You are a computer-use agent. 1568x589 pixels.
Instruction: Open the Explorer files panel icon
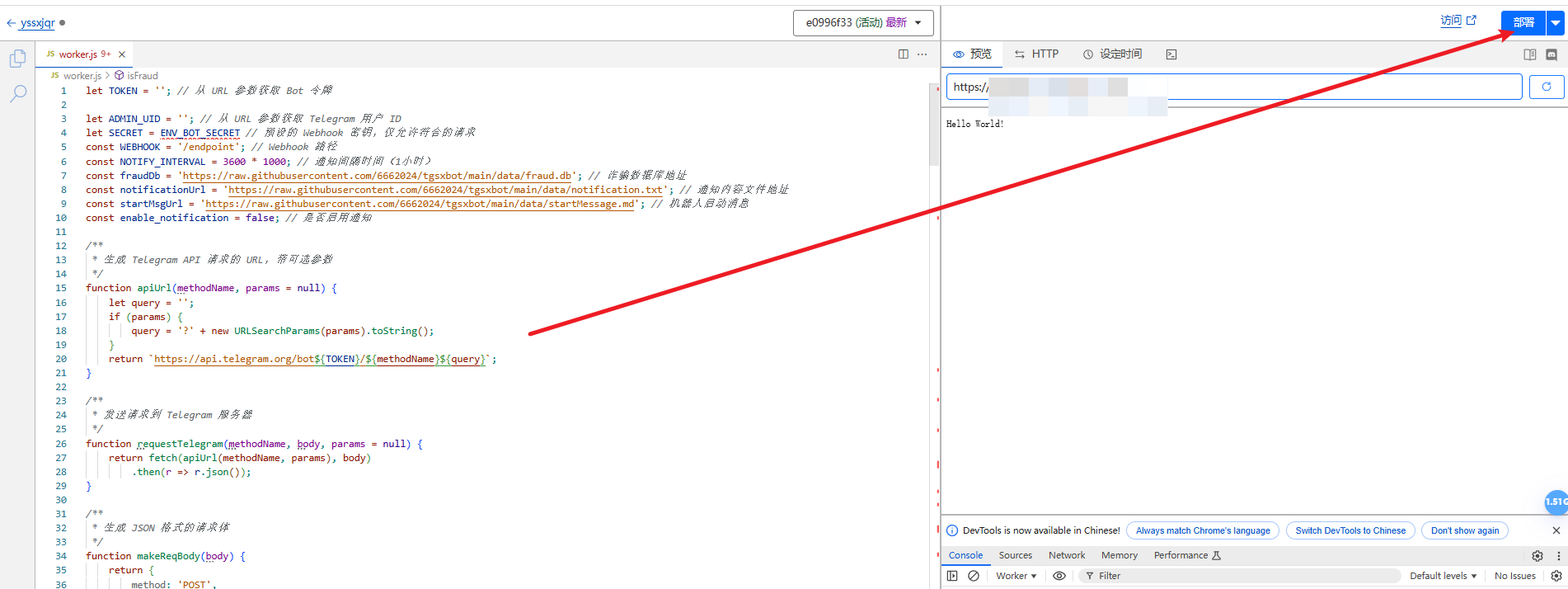click(17, 59)
